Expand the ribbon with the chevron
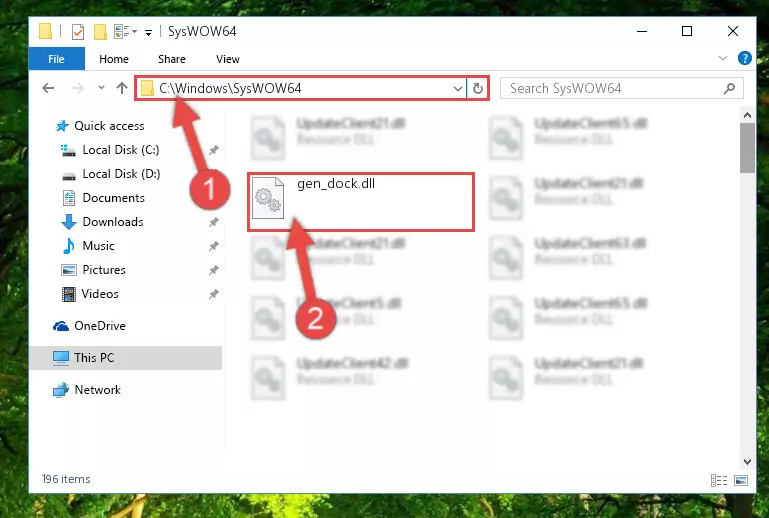Viewport: 769px width, 518px height. 722,58
